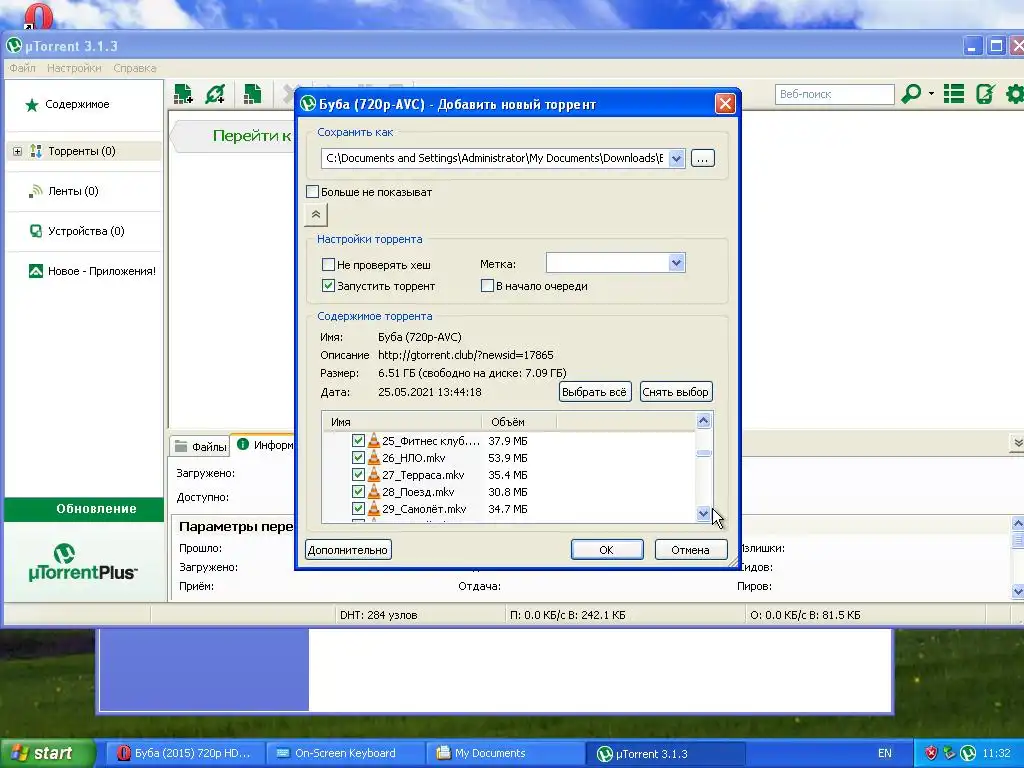Select Торренты (0) in the sidebar
Image resolution: width=1024 pixels, height=768 pixels.
coord(82,152)
